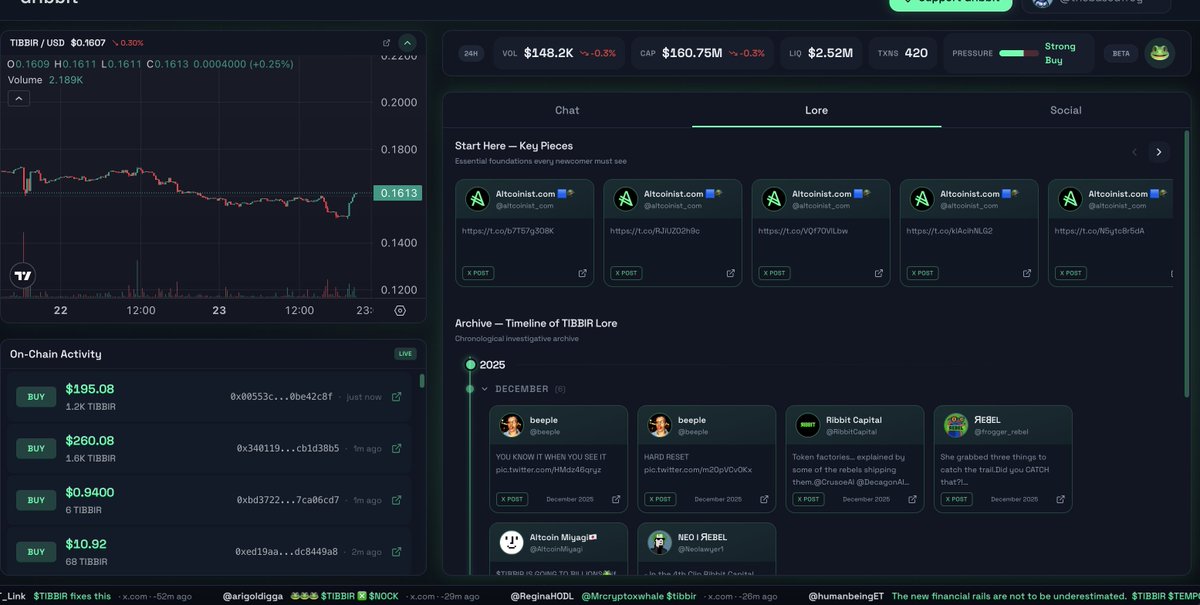Click Altcoinist avatar on klAcihNLG2 card
This screenshot has width=1200, height=605.
(921, 199)
